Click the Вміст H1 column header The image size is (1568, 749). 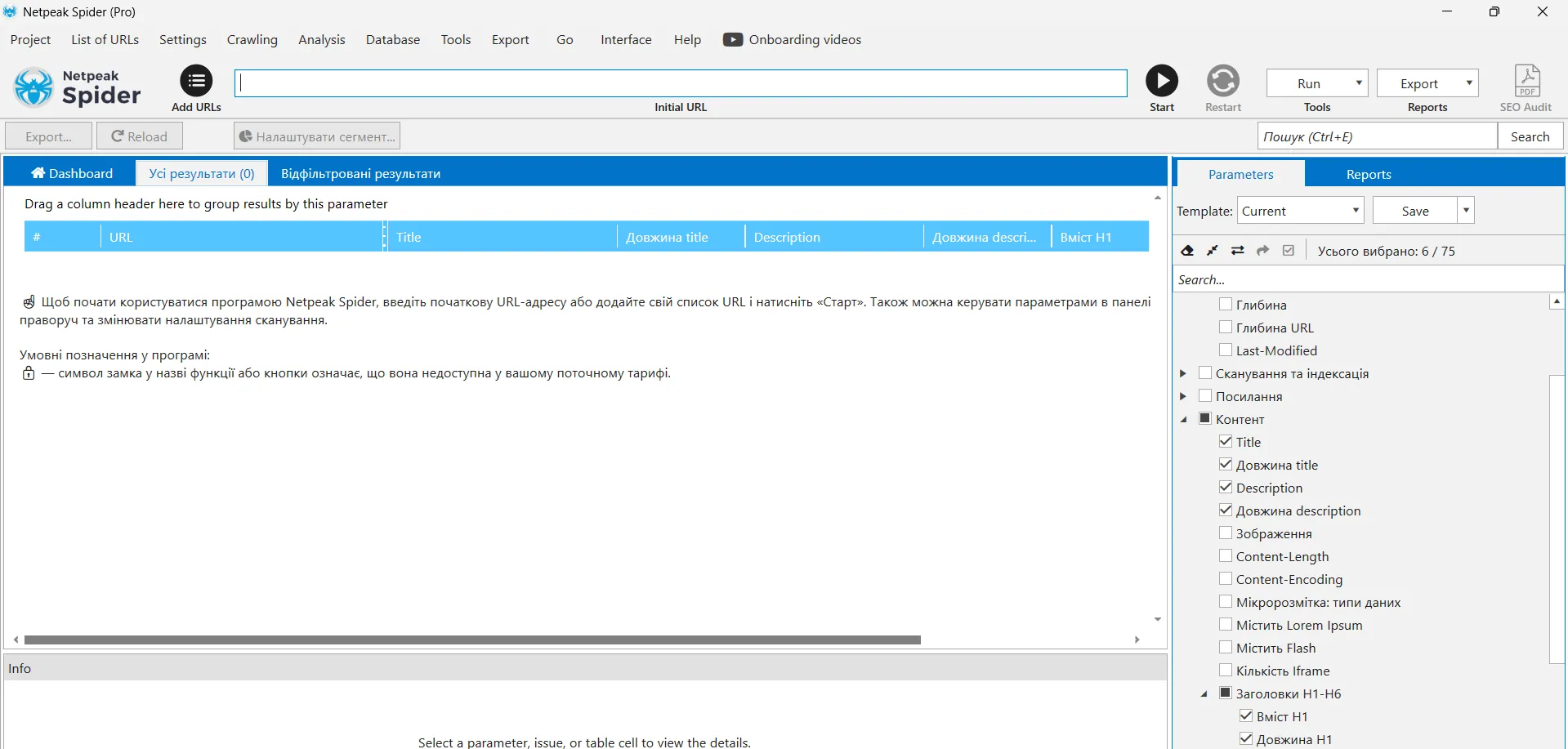(x=1100, y=237)
